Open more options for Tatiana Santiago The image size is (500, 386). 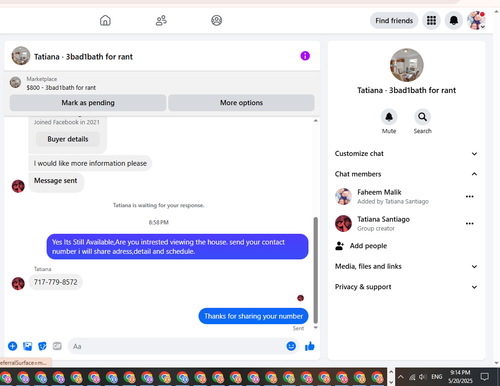coord(470,224)
